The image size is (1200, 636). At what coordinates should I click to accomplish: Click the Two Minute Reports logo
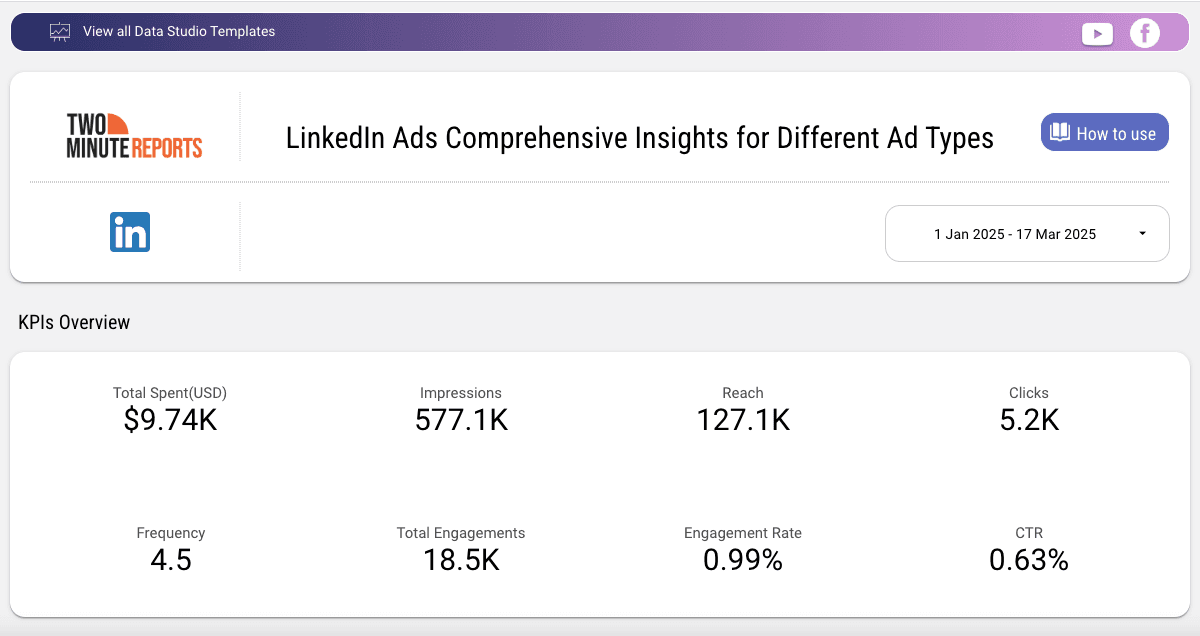(x=134, y=135)
